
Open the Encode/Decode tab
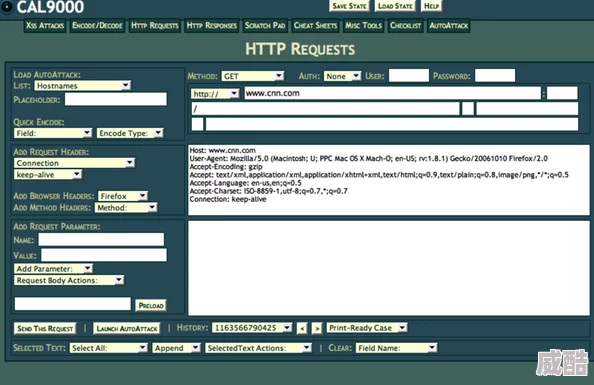pyautogui.click(x=97, y=26)
